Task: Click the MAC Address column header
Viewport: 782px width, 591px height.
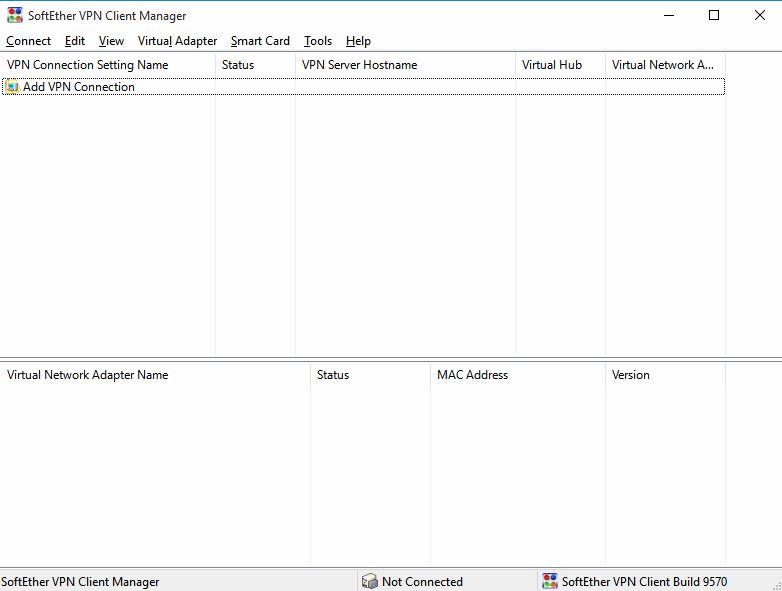Action: click(518, 375)
